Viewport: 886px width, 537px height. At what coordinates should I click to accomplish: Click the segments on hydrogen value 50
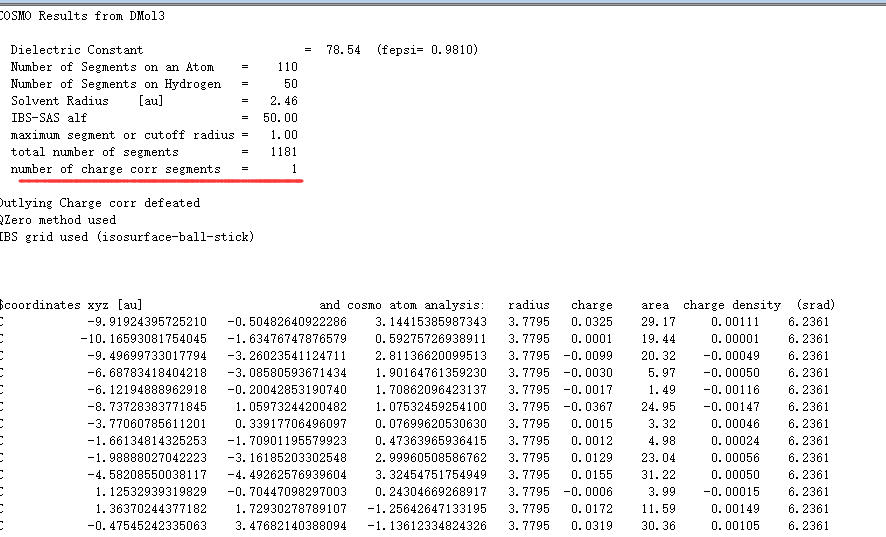click(290, 84)
